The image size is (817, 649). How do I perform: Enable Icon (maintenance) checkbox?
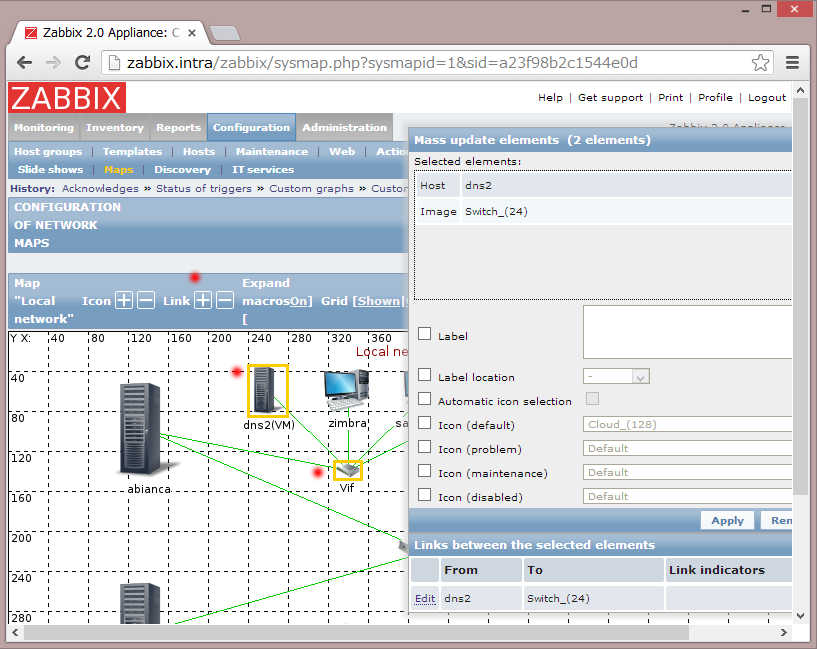coord(425,471)
